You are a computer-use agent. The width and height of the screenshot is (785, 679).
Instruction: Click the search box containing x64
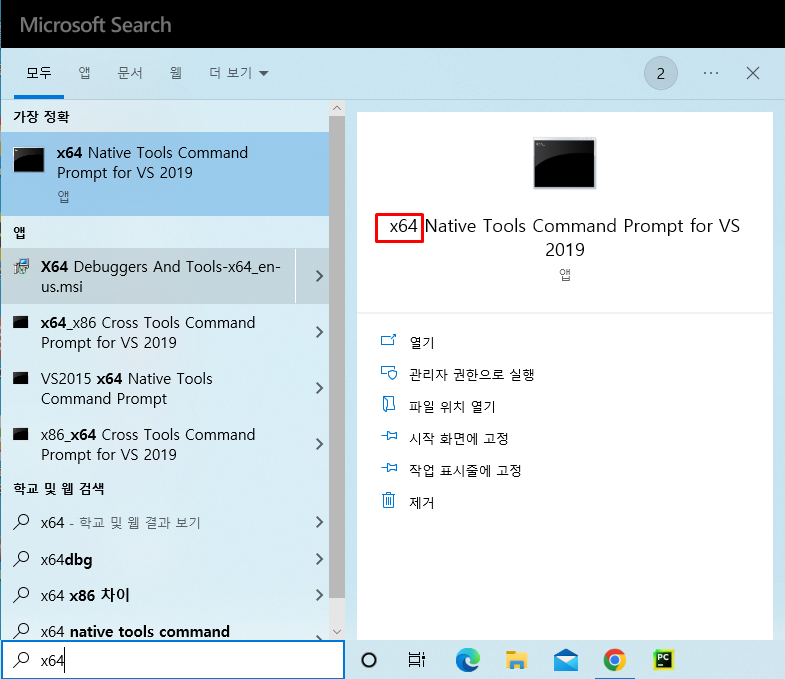(x=173, y=660)
